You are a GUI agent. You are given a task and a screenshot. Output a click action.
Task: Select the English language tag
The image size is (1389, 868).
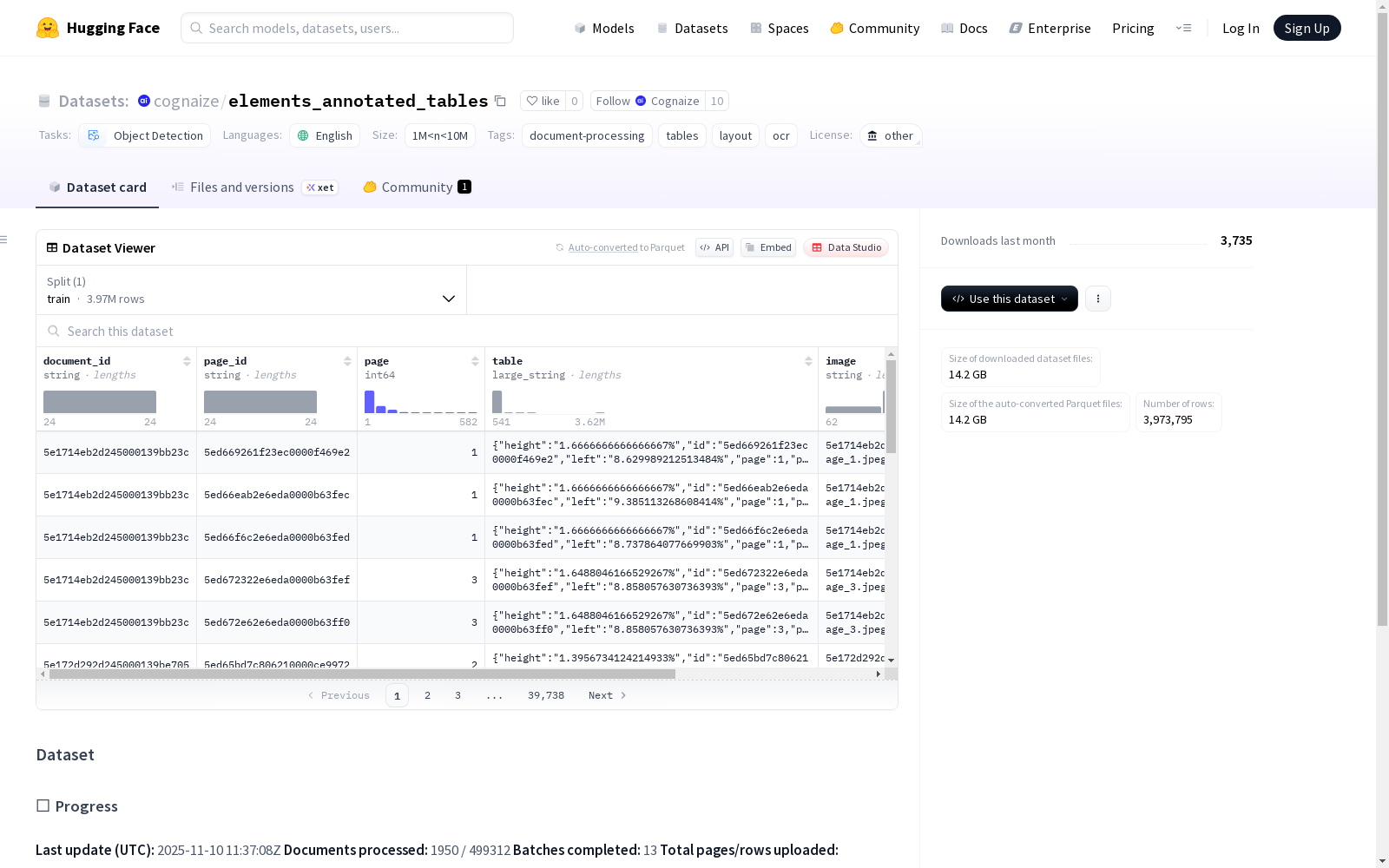point(325,135)
